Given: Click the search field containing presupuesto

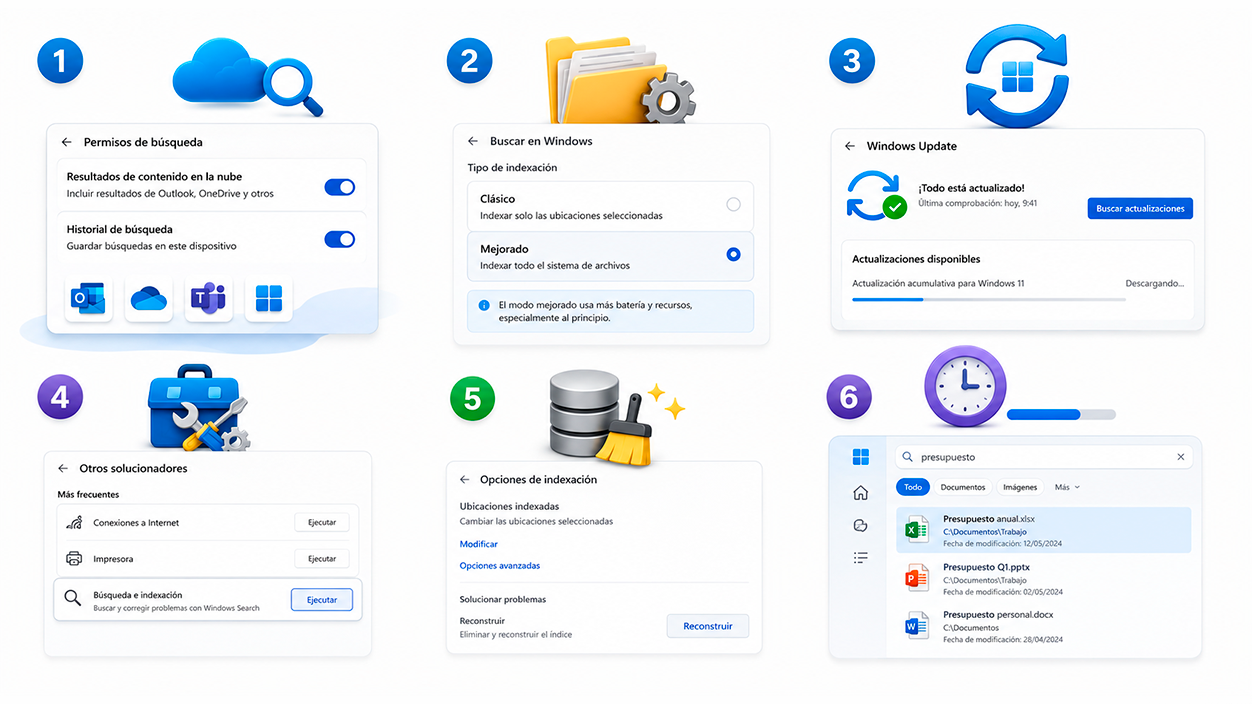Looking at the screenshot, I should pyautogui.click(x=1043, y=457).
